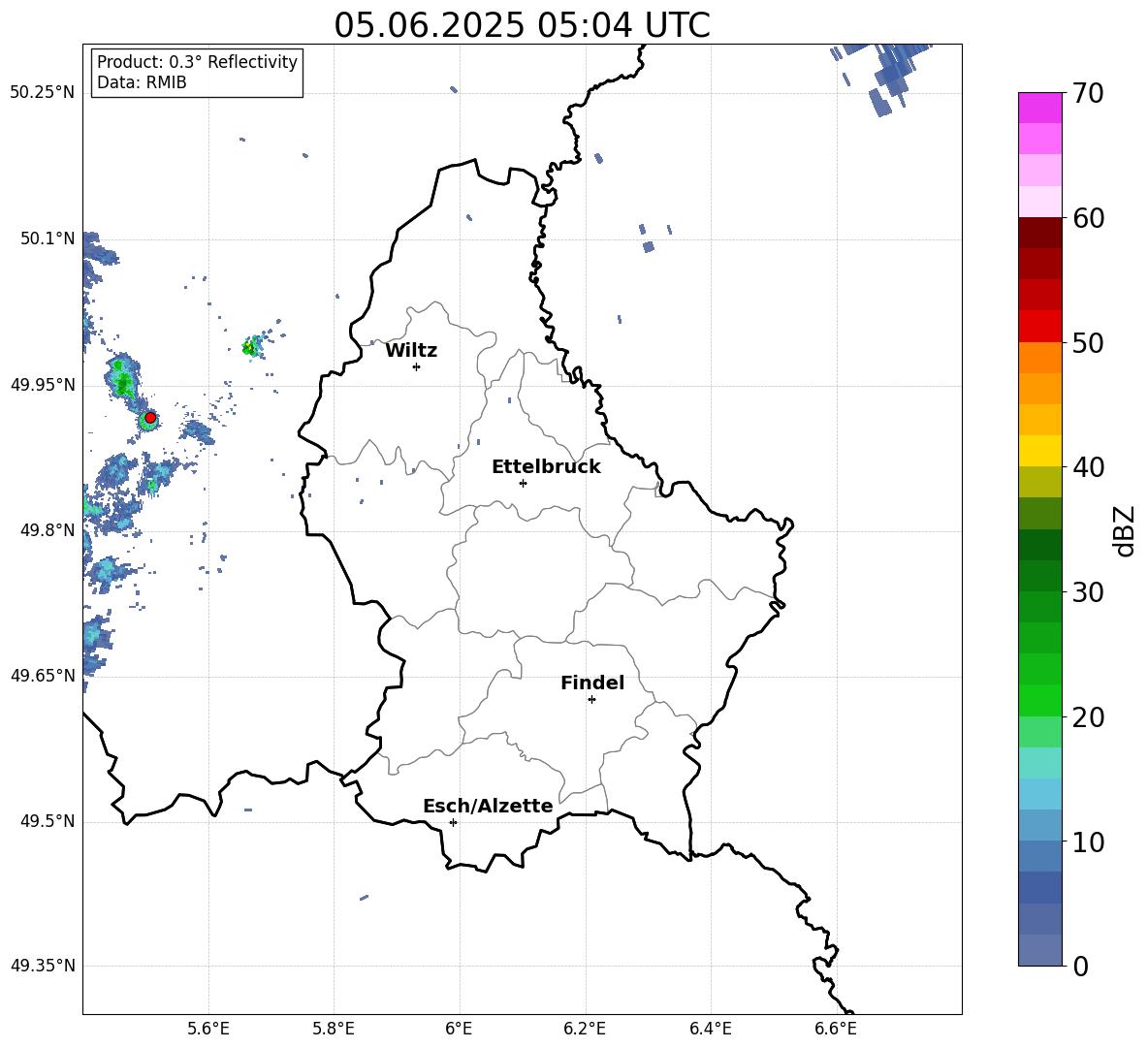This screenshot has width=1148, height=1048.
Task: Click the 'Data: RMIB' text
Action: point(142,82)
